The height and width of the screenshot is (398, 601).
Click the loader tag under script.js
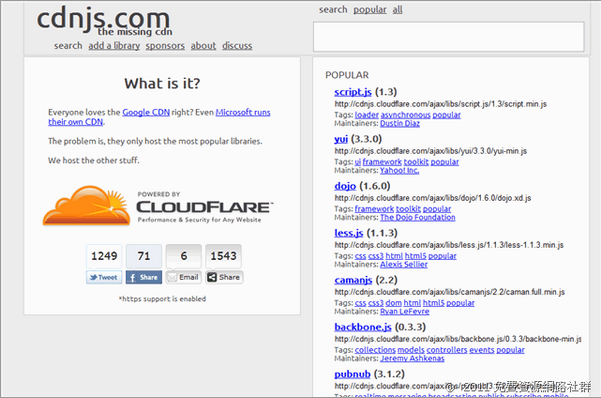pos(366,115)
